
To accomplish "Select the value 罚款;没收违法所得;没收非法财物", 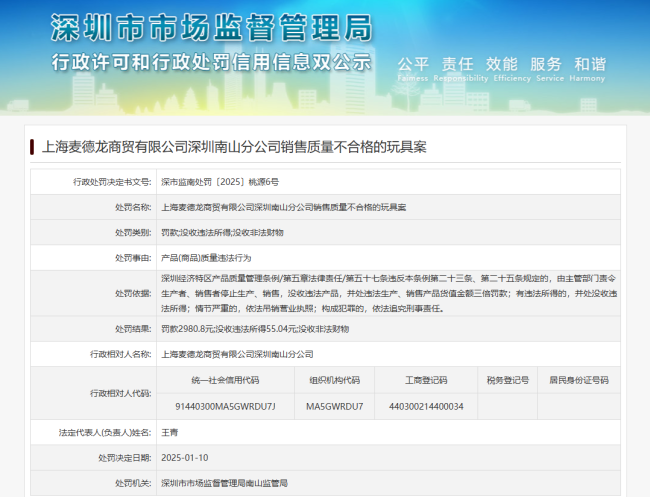I will [x=222, y=233].
